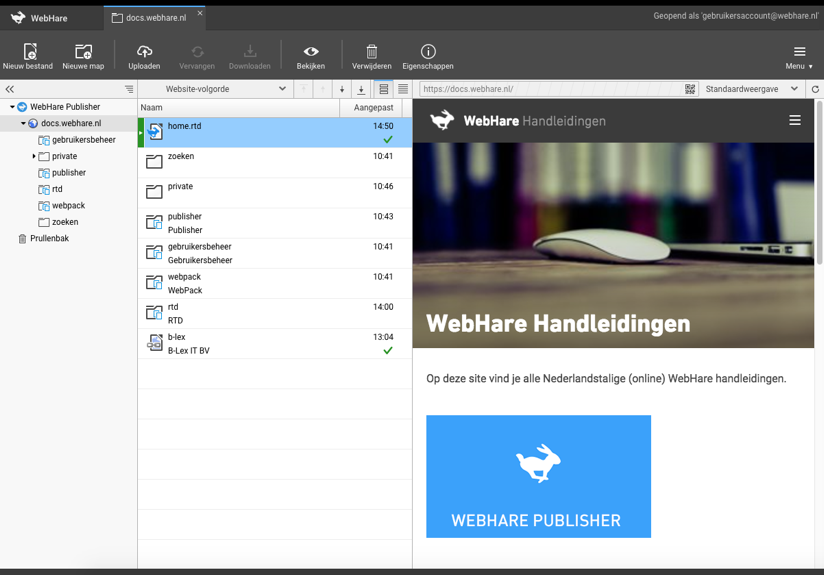This screenshot has height=575, width=824.
Task: Open the Website-volgorde sorting dropdown
Action: click(225, 89)
